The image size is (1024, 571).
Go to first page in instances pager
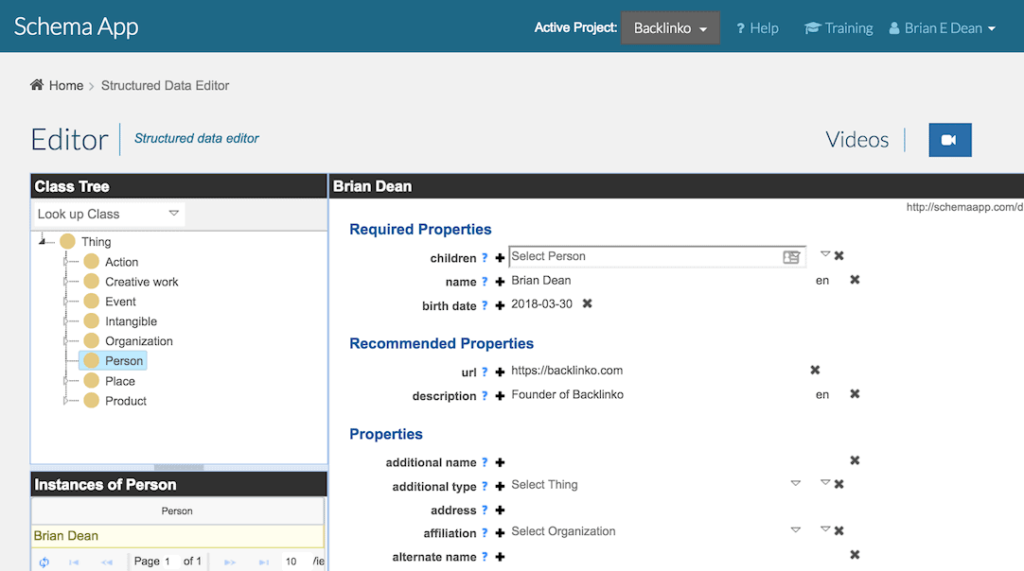click(x=74, y=562)
